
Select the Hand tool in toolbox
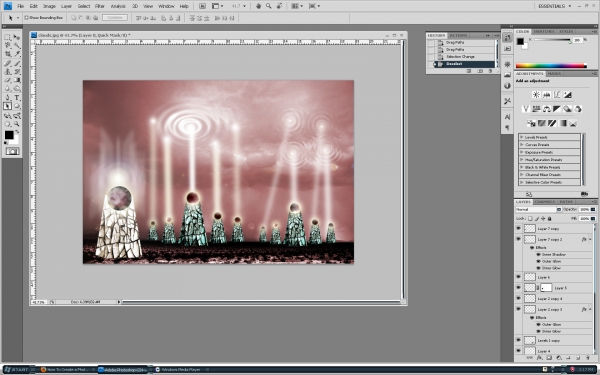point(7,124)
